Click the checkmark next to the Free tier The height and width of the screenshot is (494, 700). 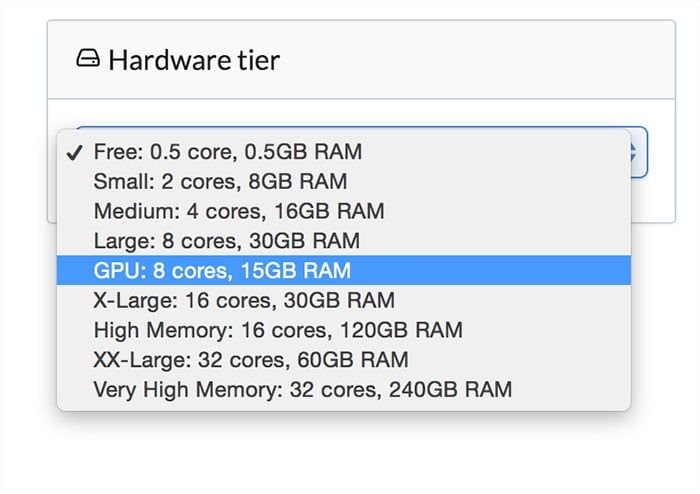[x=73, y=152]
